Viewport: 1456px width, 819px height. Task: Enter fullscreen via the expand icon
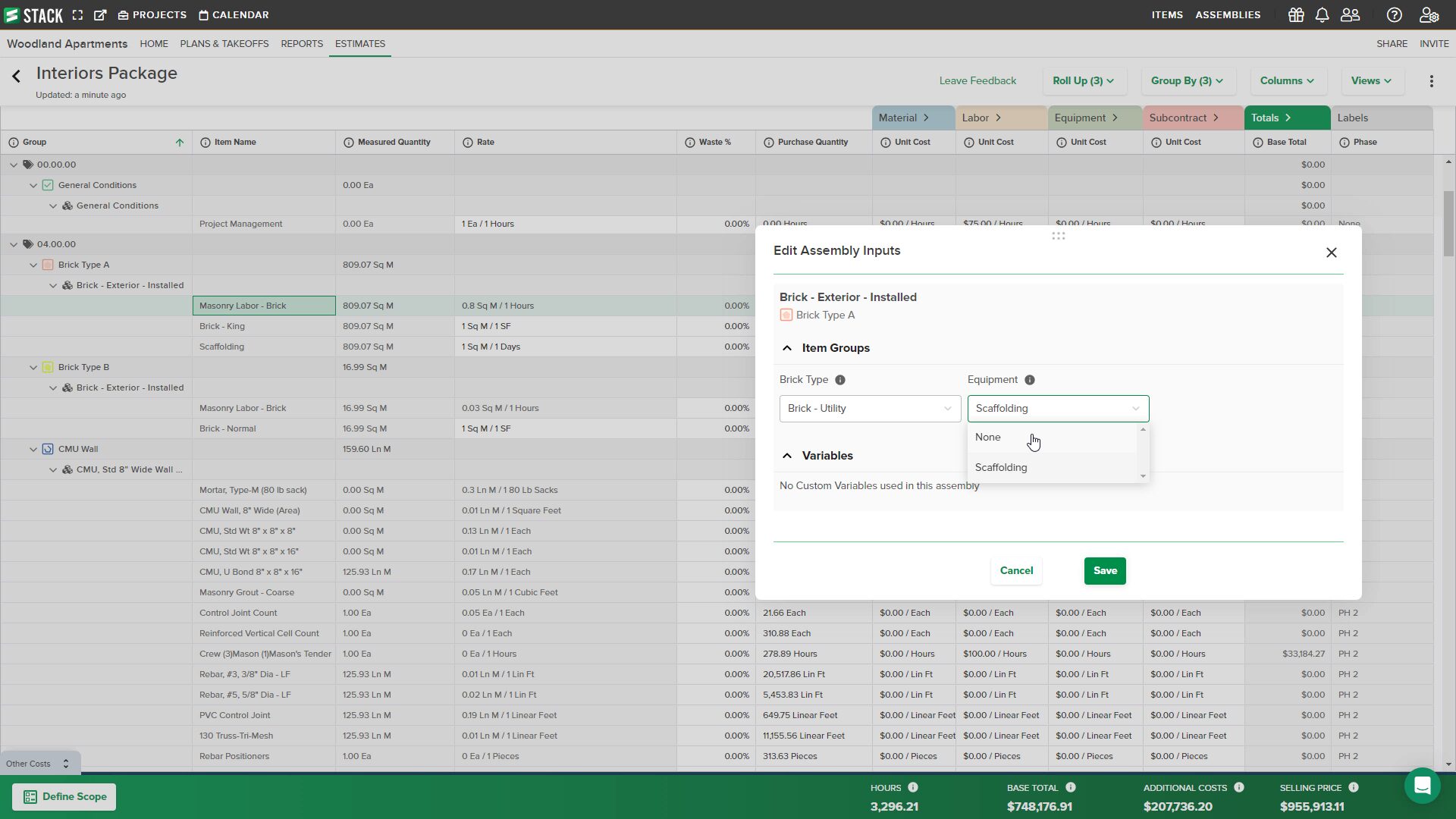tap(78, 14)
